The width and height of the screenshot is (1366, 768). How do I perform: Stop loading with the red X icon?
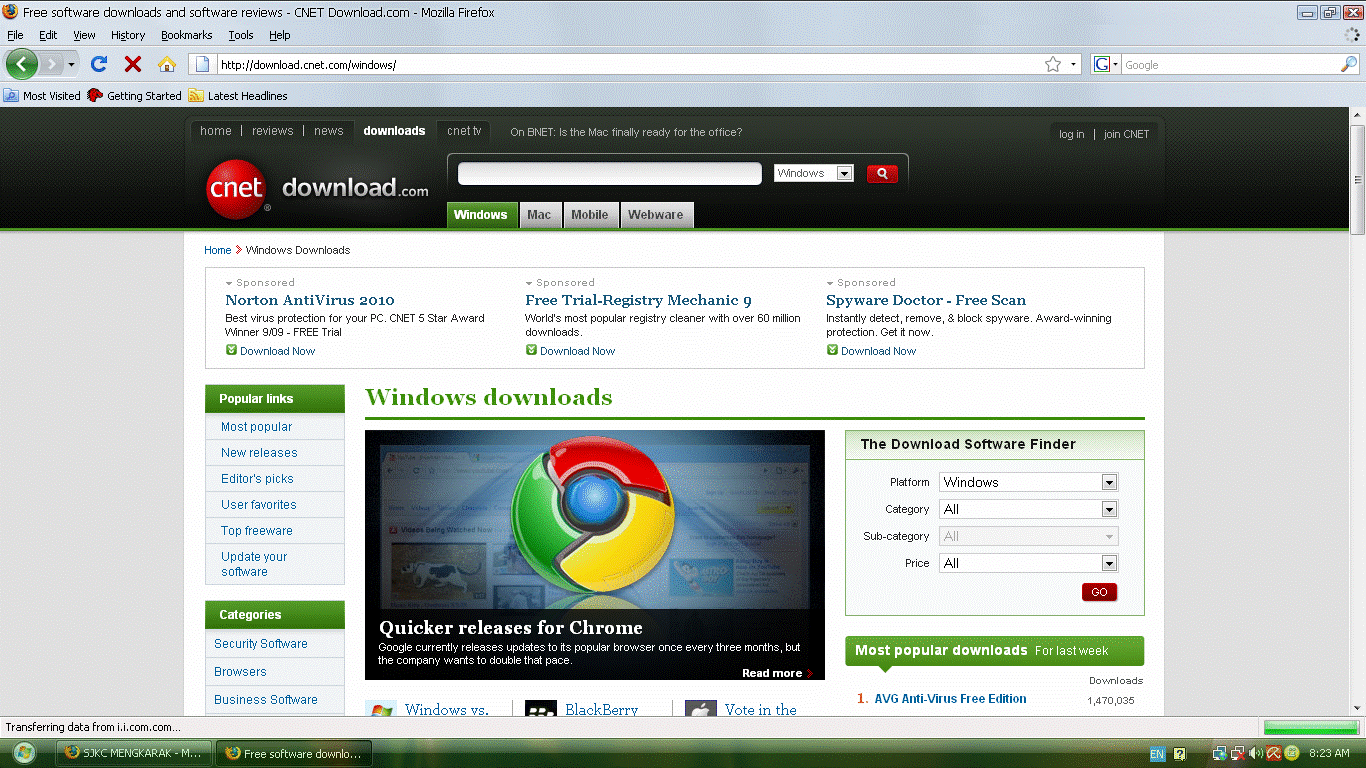pyautogui.click(x=132, y=64)
